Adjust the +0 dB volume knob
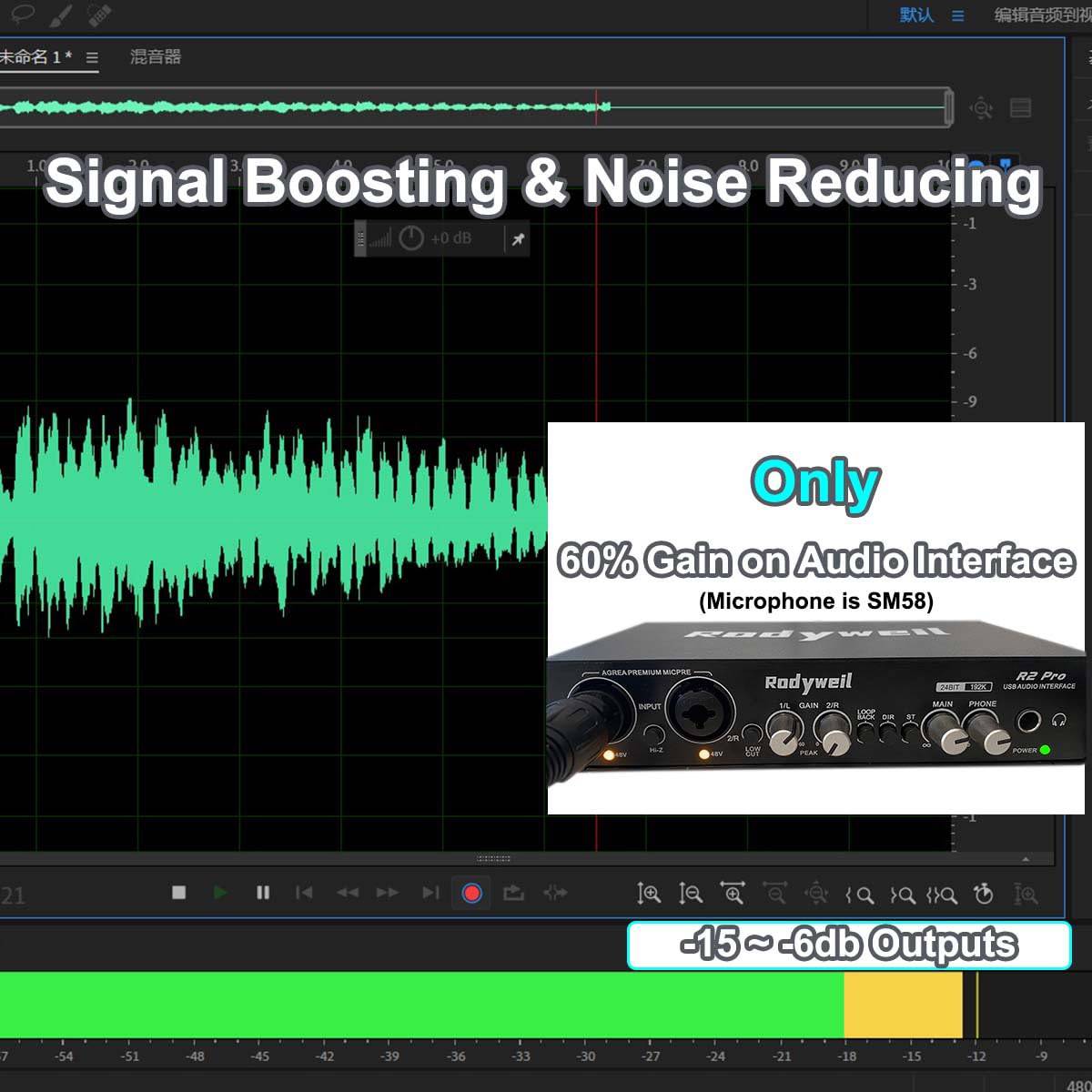 [411, 238]
